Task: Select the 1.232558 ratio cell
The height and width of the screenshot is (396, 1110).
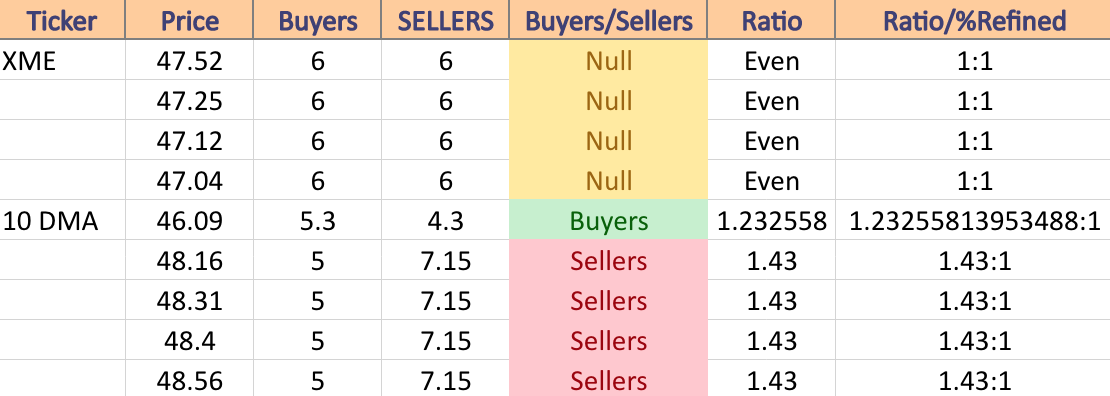Action: click(771, 220)
